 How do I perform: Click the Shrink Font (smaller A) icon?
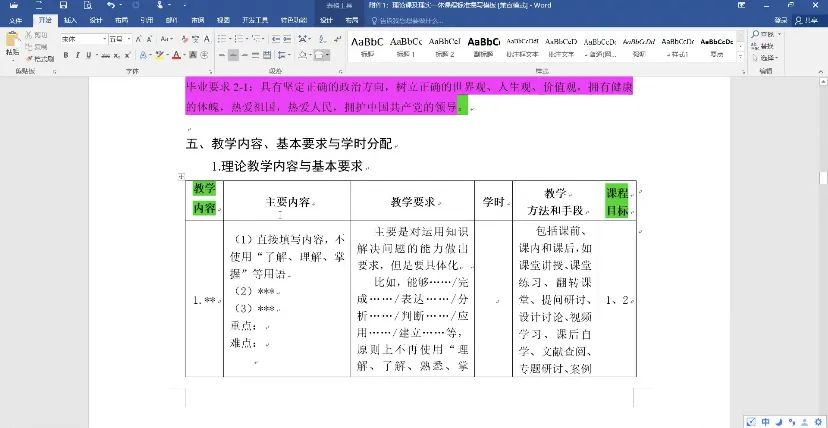tap(149, 39)
